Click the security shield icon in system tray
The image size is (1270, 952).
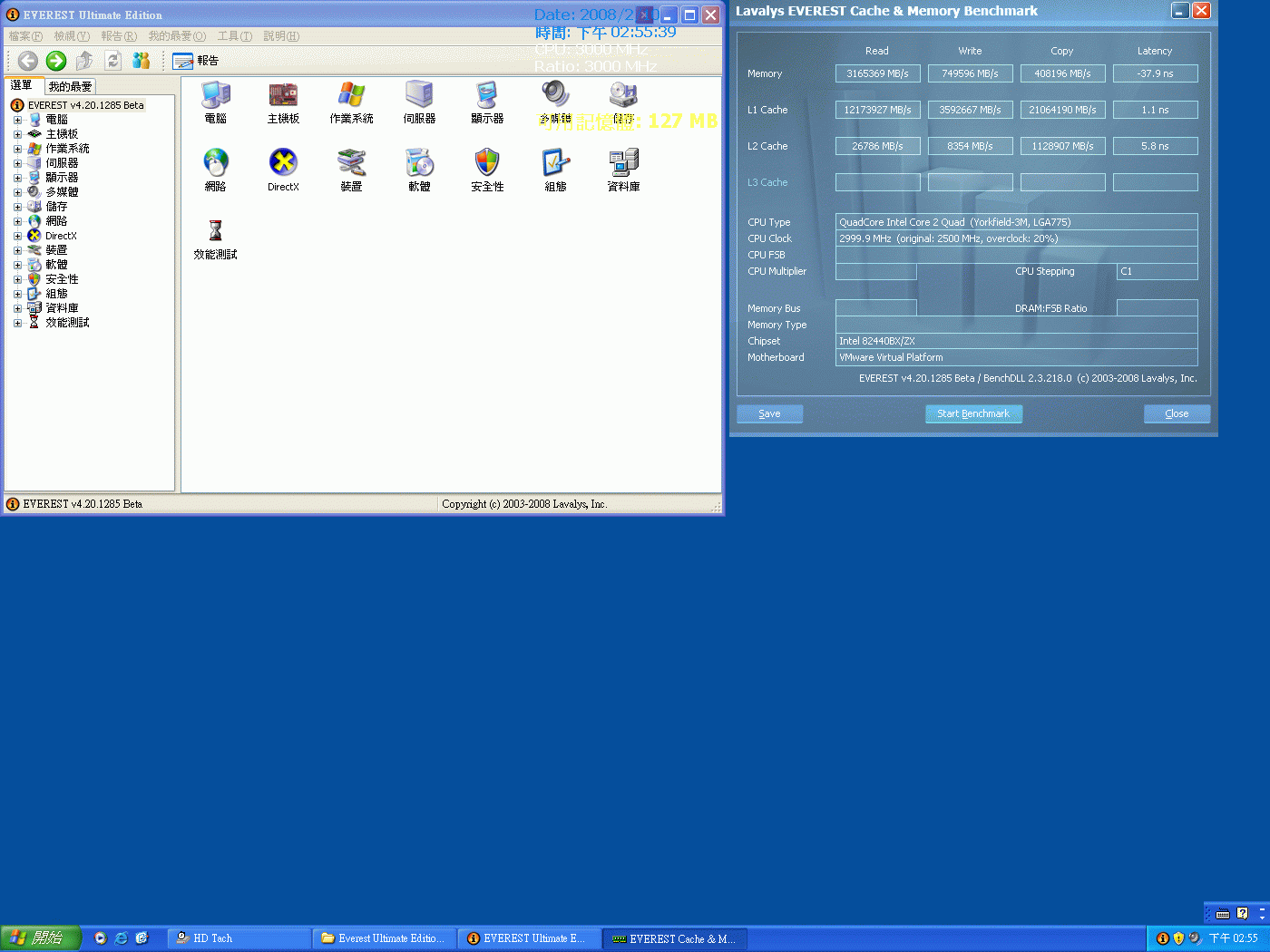coord(1178,938)
